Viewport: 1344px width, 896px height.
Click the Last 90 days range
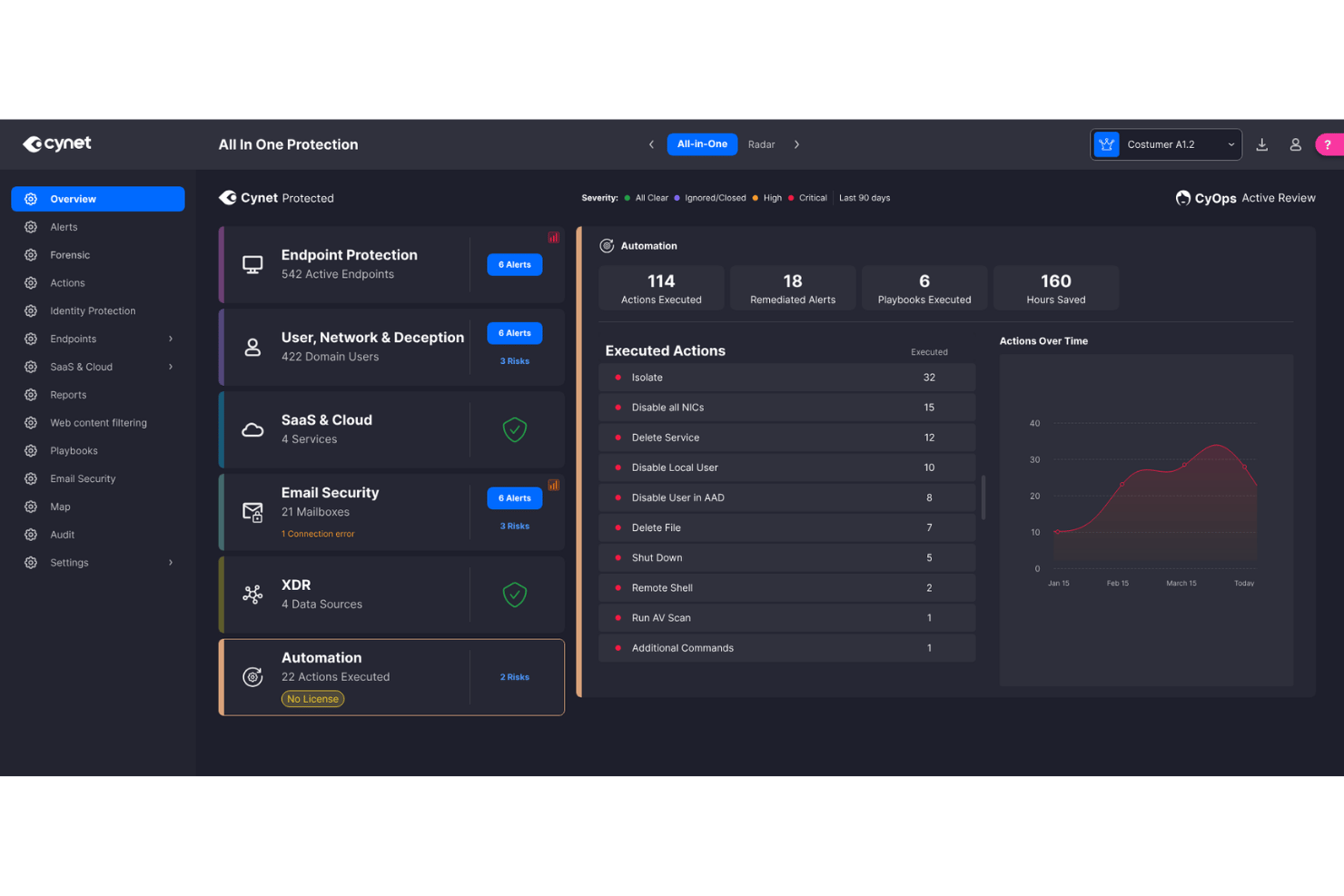[865, 198]
